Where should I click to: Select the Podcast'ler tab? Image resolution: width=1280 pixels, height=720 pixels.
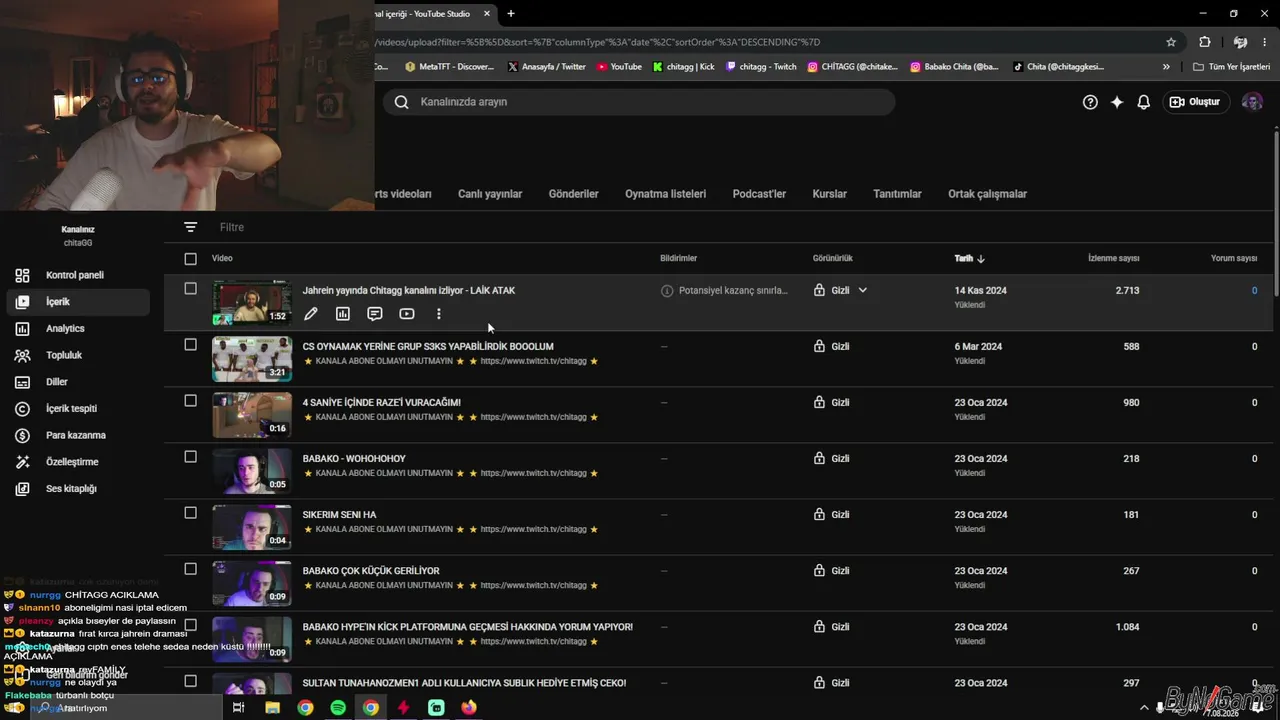click(x=759, y=194)
